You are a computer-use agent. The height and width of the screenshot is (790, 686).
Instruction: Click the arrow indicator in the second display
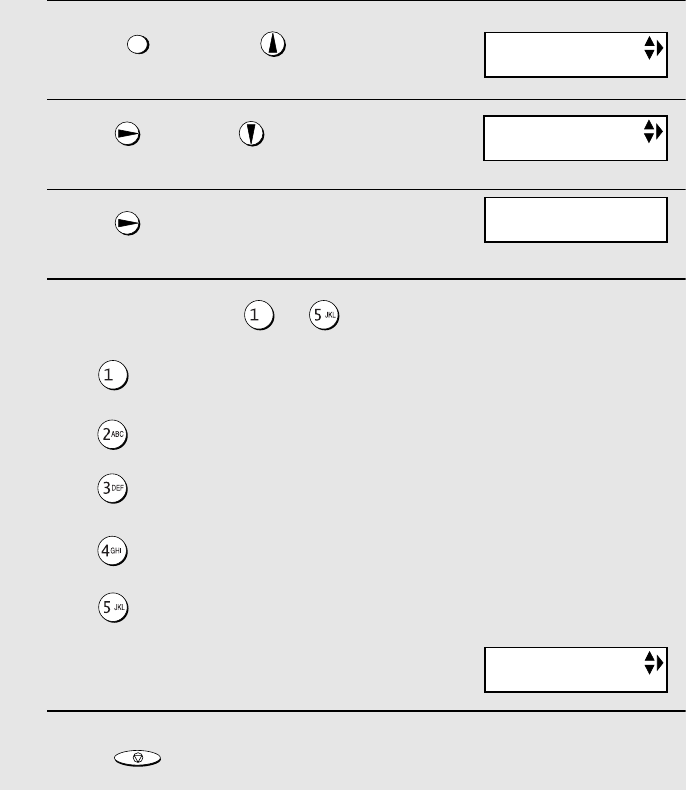tap(653, 131)
